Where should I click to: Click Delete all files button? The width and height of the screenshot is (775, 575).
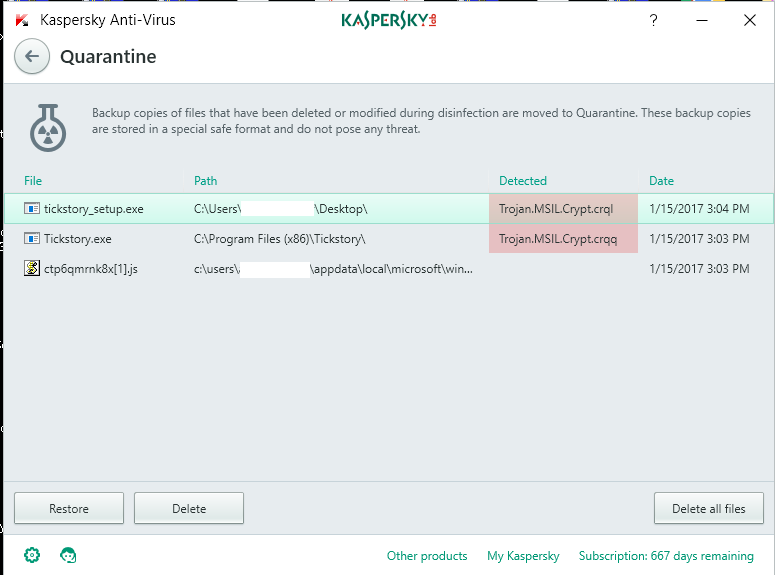709,508
